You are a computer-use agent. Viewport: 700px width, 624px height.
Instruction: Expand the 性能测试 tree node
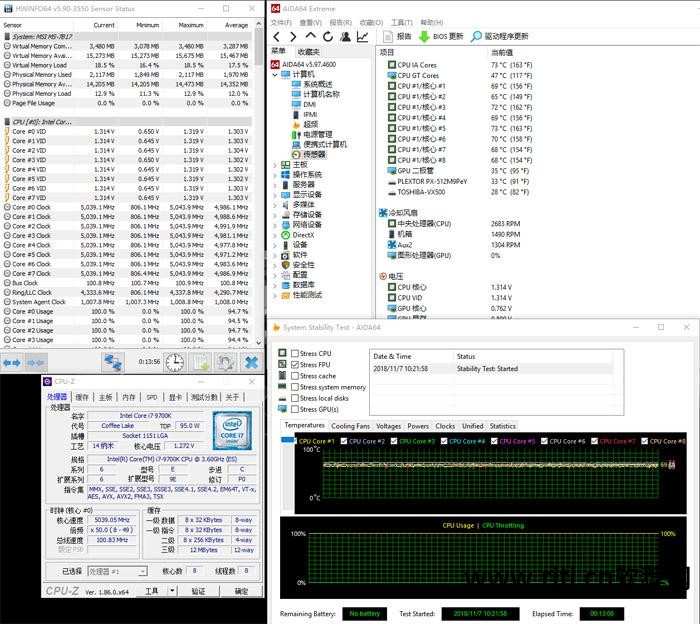pos(275,295)
